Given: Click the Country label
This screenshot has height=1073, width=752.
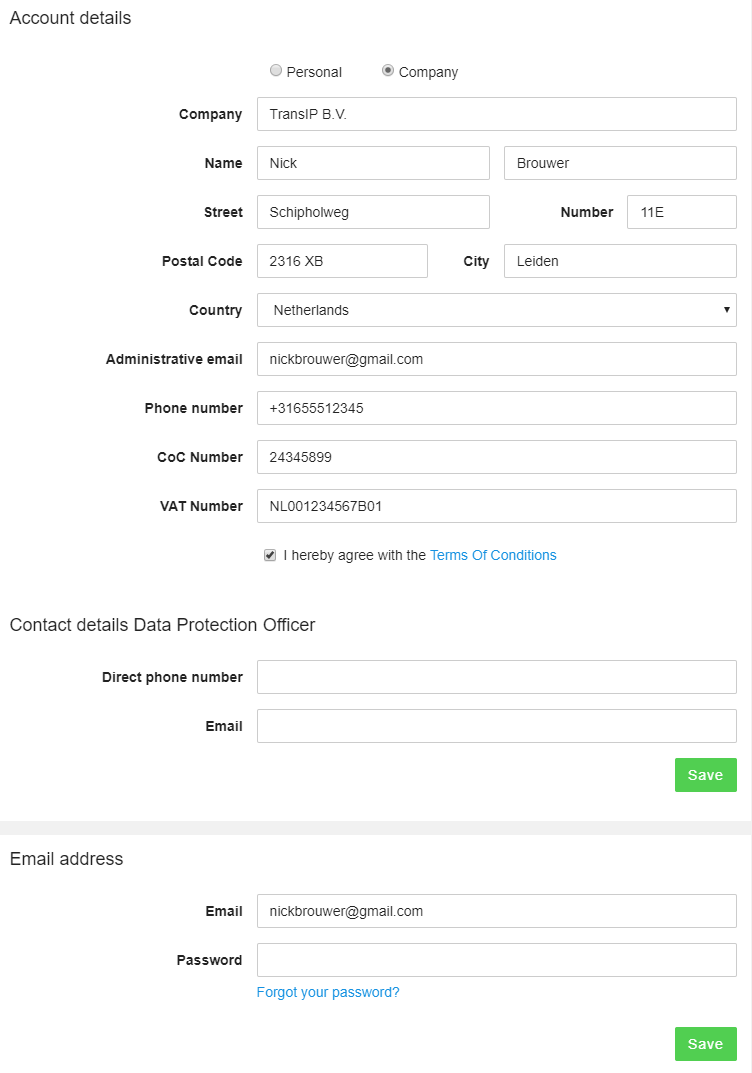Looking at the screenshot, I should pos(216,310).
